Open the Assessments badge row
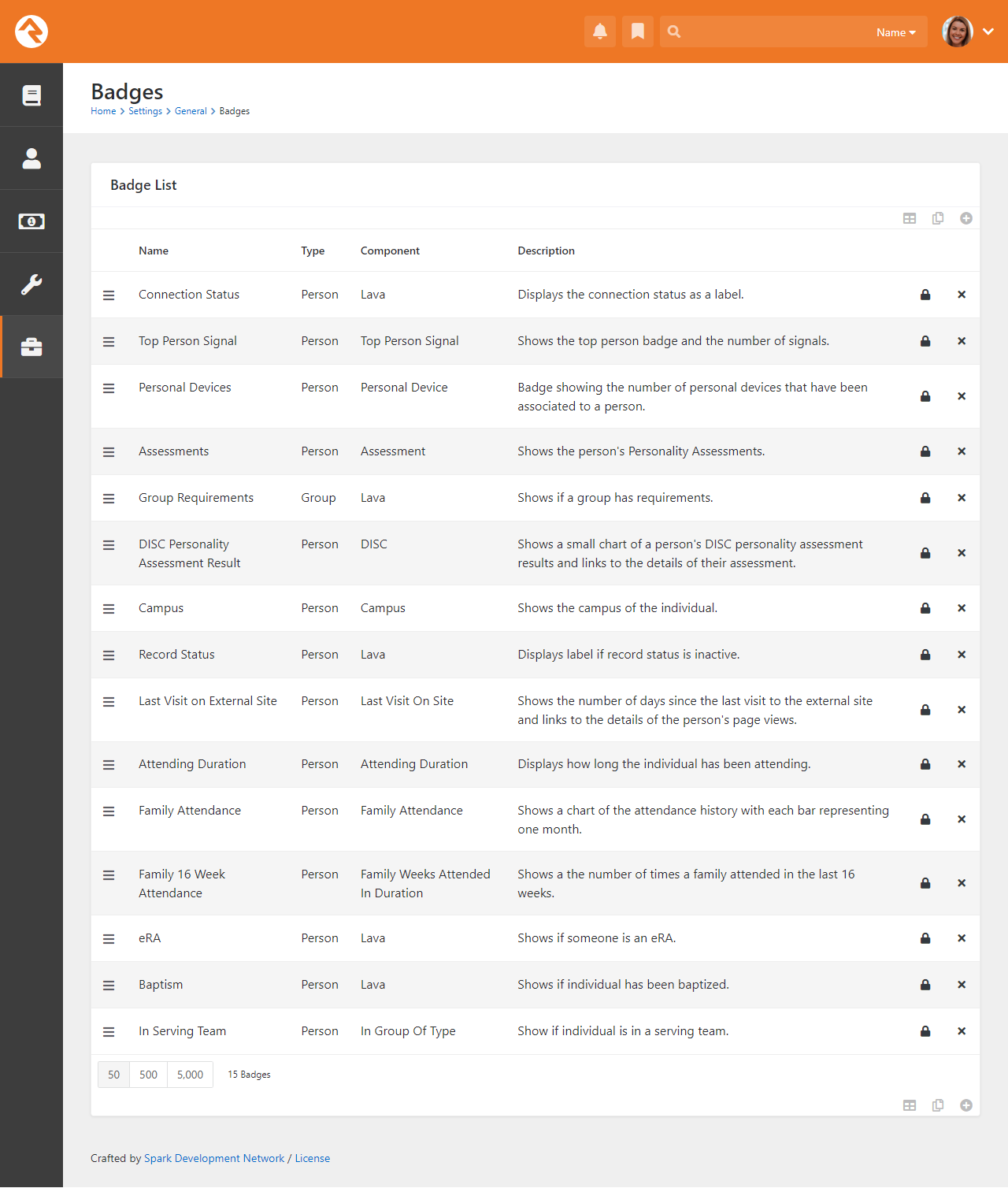1008x1188 pixels. [535, 451]
